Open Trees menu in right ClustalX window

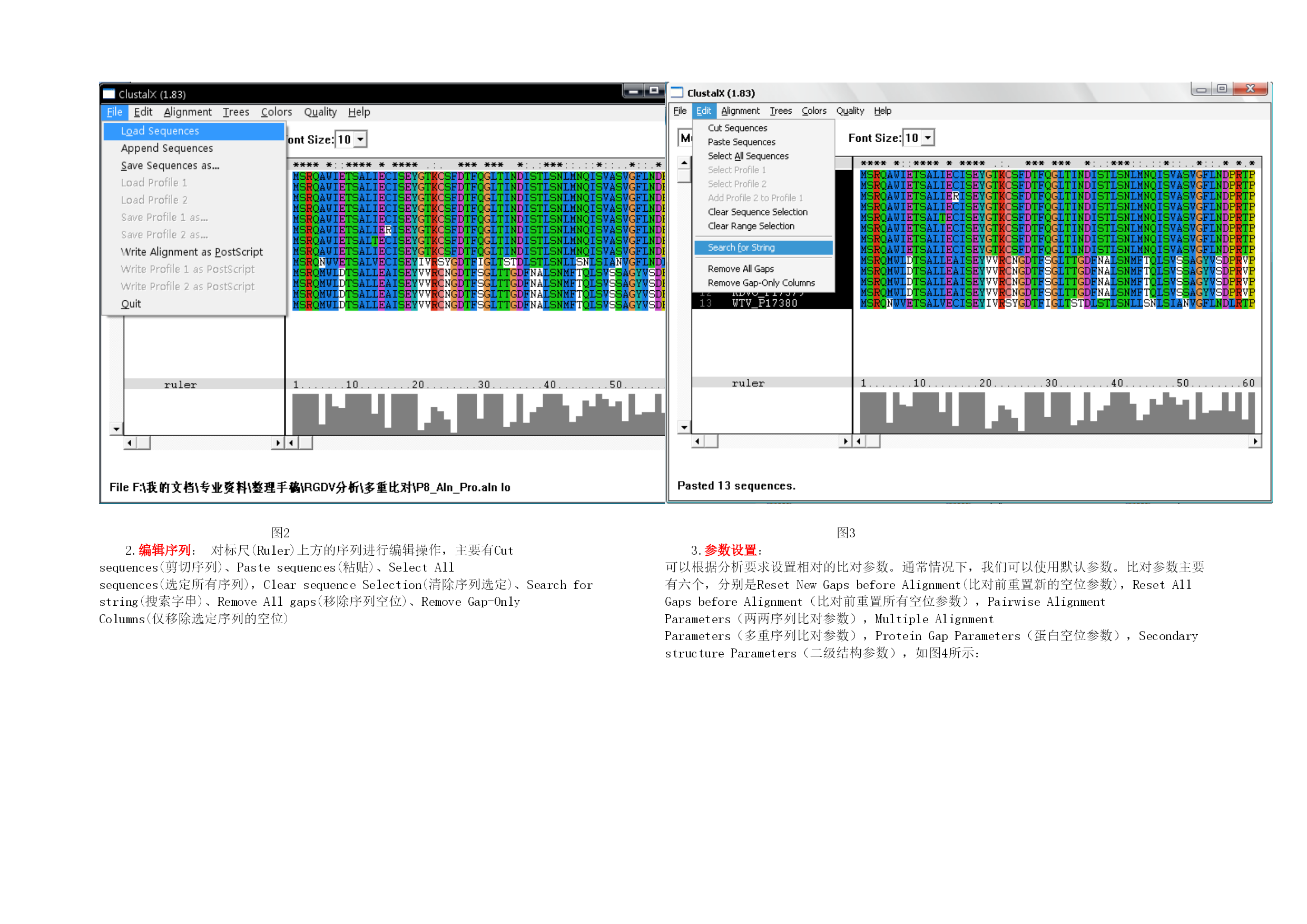coord(780,111)
